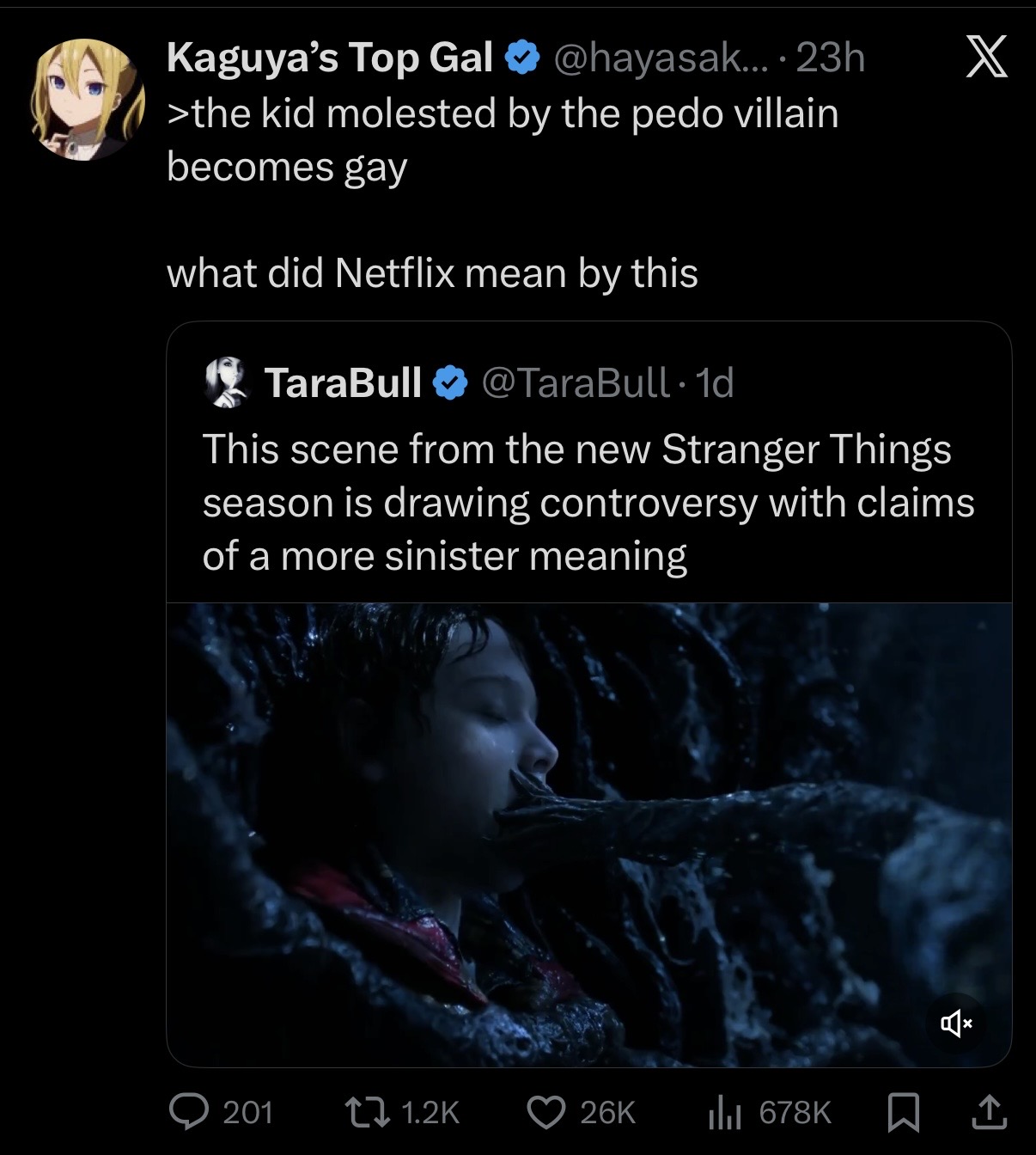1036x1155 pixels.
Task: Open quoted tweet text about Stranger Things
Action: pos(588,502)
